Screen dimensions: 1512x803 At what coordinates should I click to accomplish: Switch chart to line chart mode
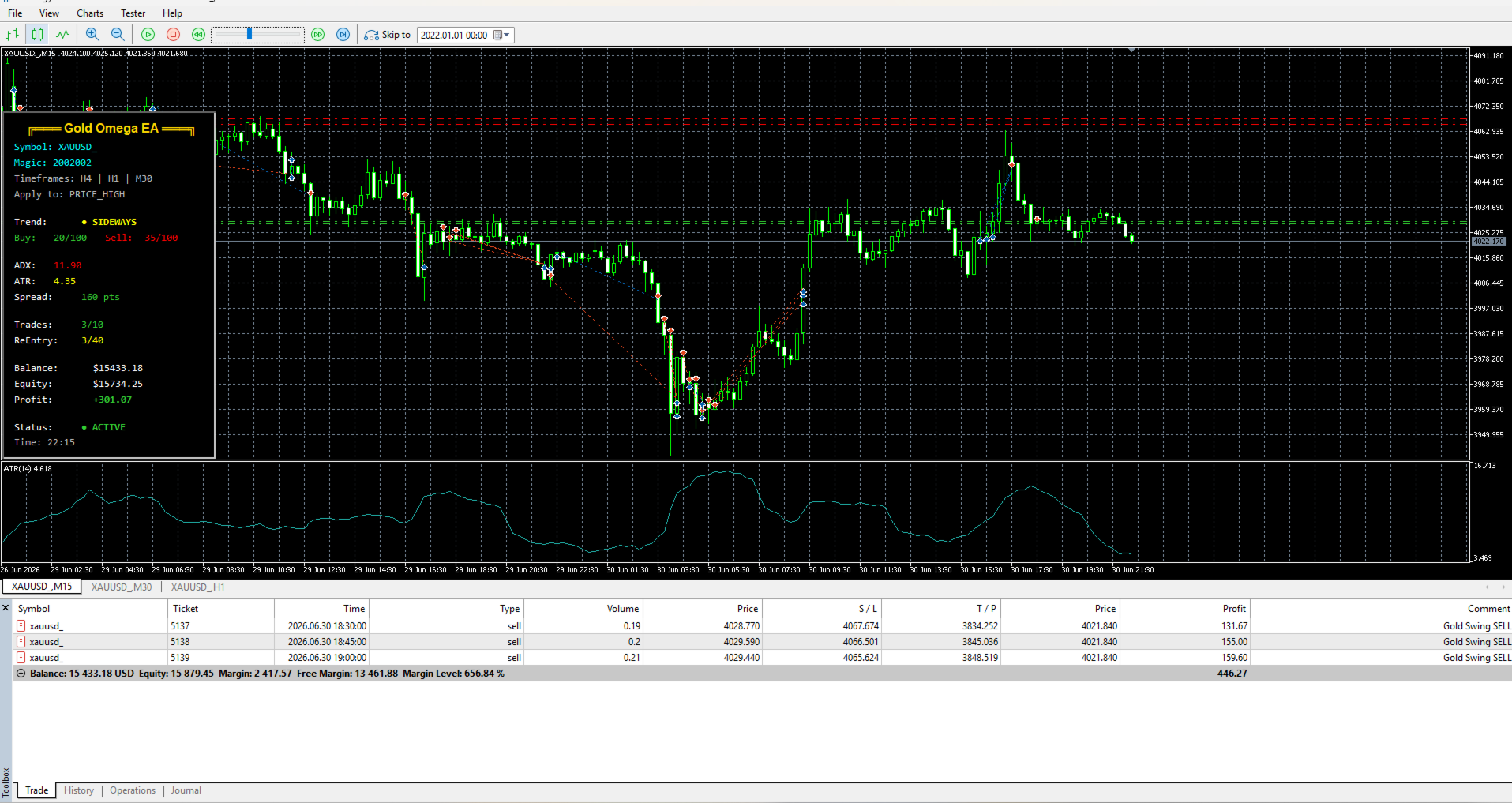(x=62, y=35)
